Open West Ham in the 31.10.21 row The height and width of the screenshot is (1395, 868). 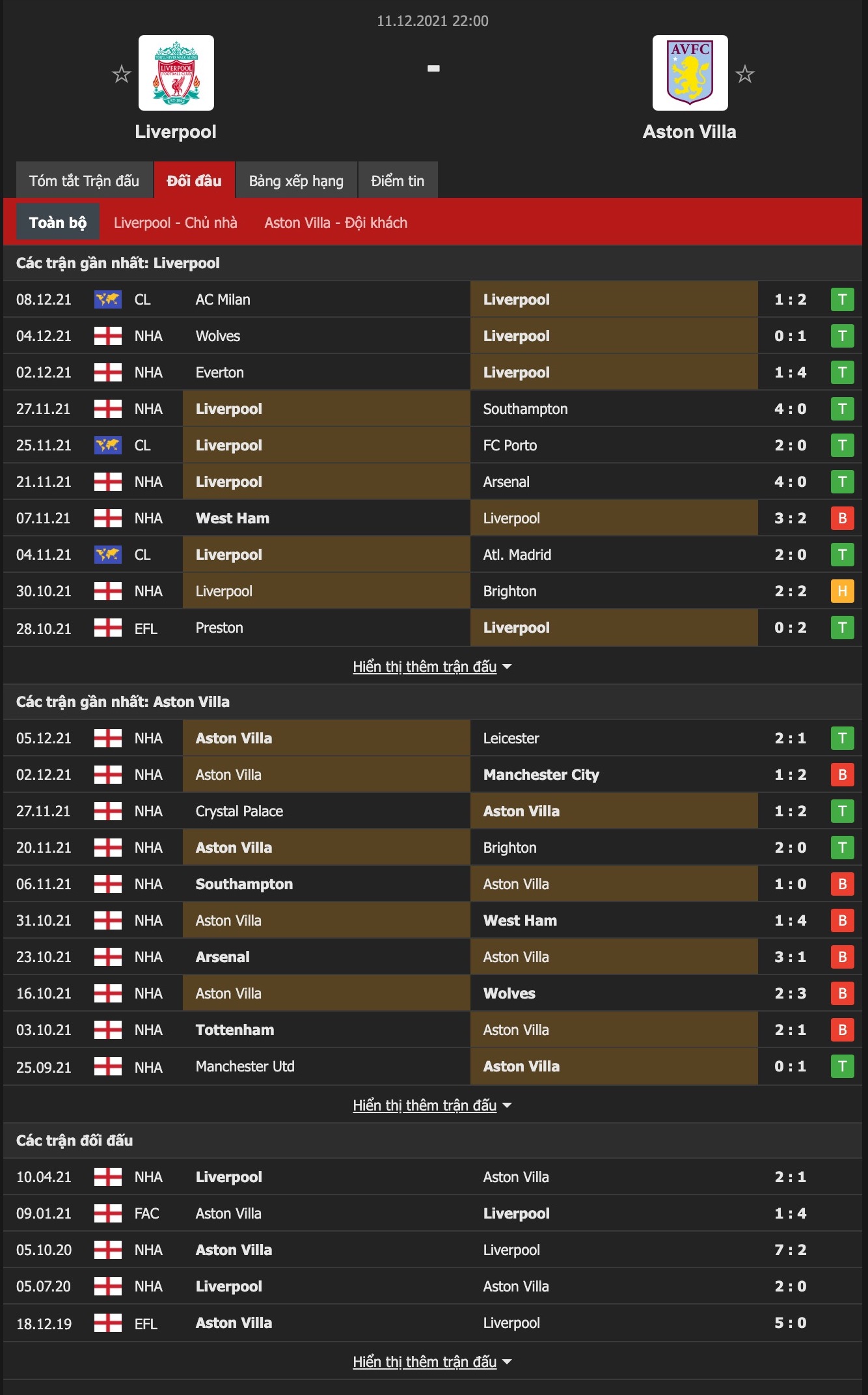click(520, 920)
